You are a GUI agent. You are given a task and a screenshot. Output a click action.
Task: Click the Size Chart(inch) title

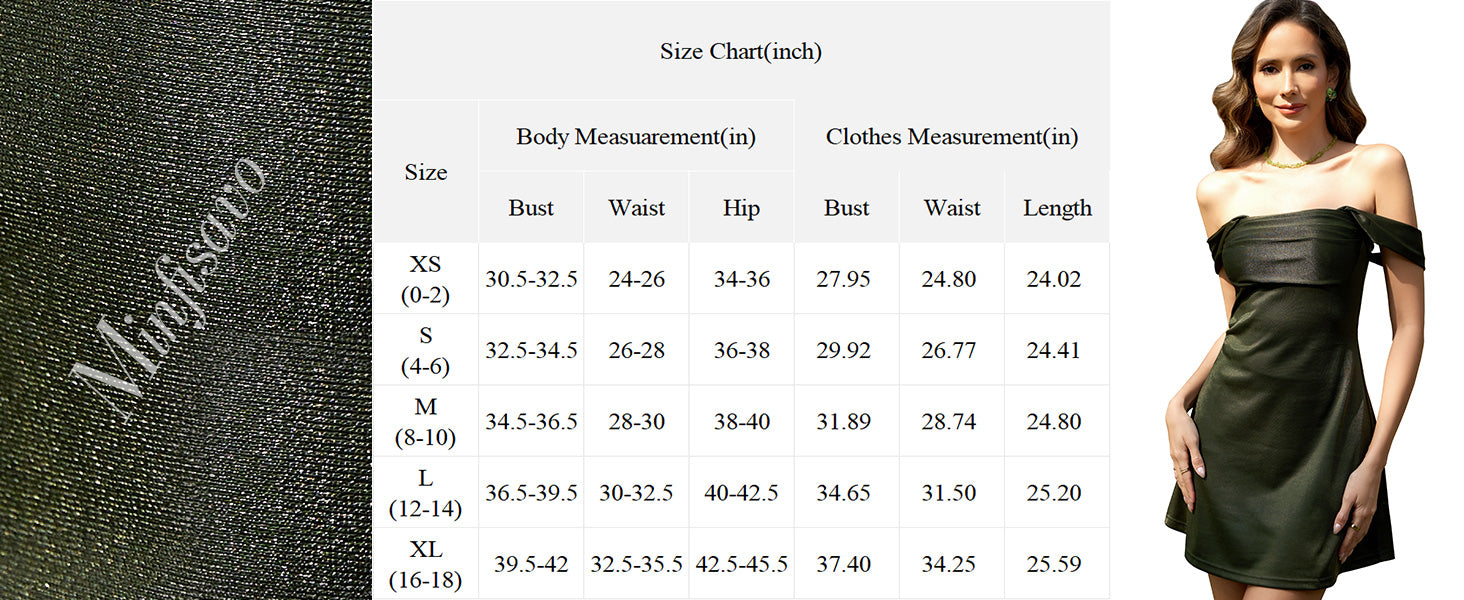(741, 51)
